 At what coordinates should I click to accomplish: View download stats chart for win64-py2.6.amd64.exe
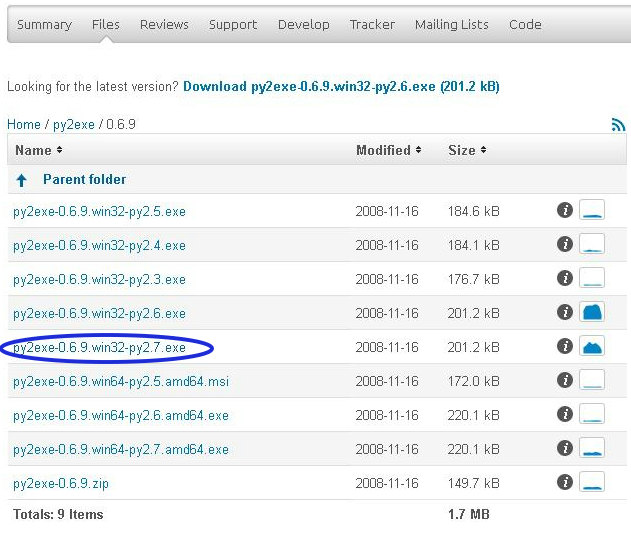(x=592, y=414)
